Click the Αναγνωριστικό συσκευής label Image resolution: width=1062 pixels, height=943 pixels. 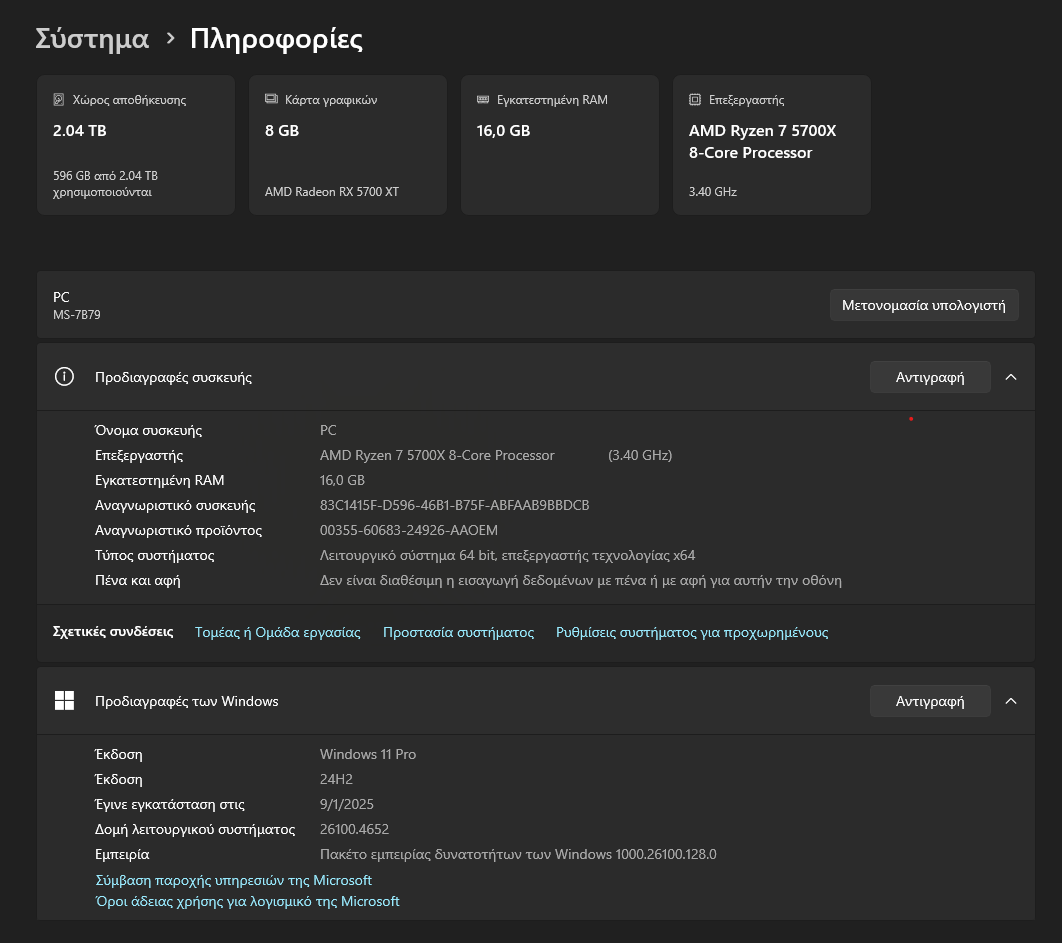click(x=175, y=505)
